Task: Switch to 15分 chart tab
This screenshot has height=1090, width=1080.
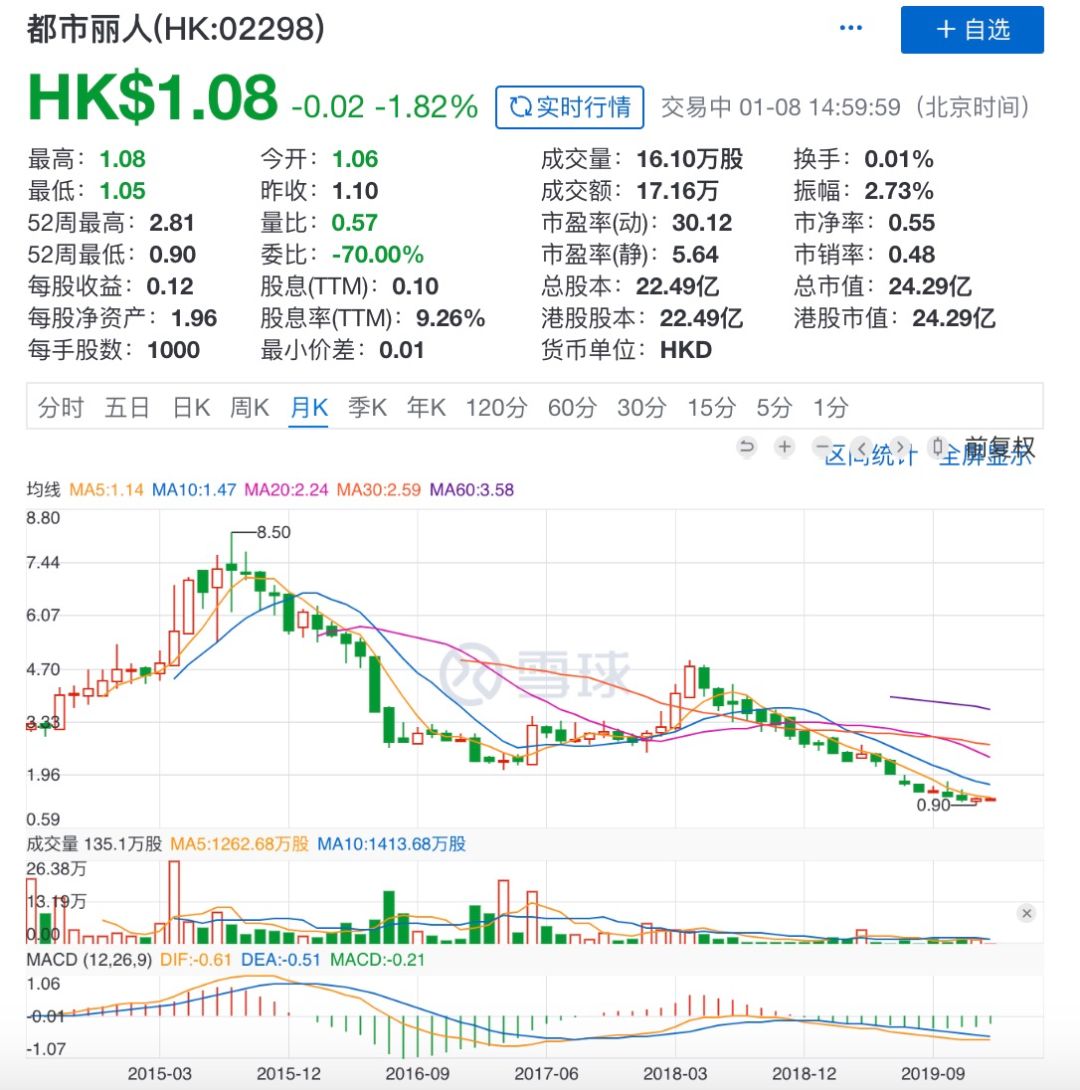Action: (x=711, y=407)
